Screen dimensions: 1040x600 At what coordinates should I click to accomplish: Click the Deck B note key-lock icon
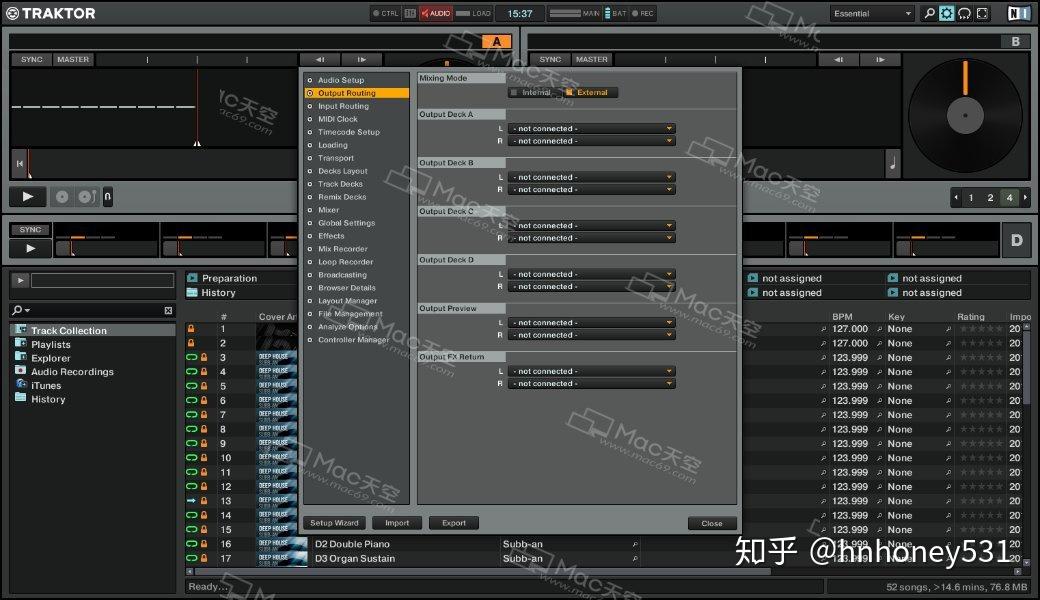click(893, 163)
